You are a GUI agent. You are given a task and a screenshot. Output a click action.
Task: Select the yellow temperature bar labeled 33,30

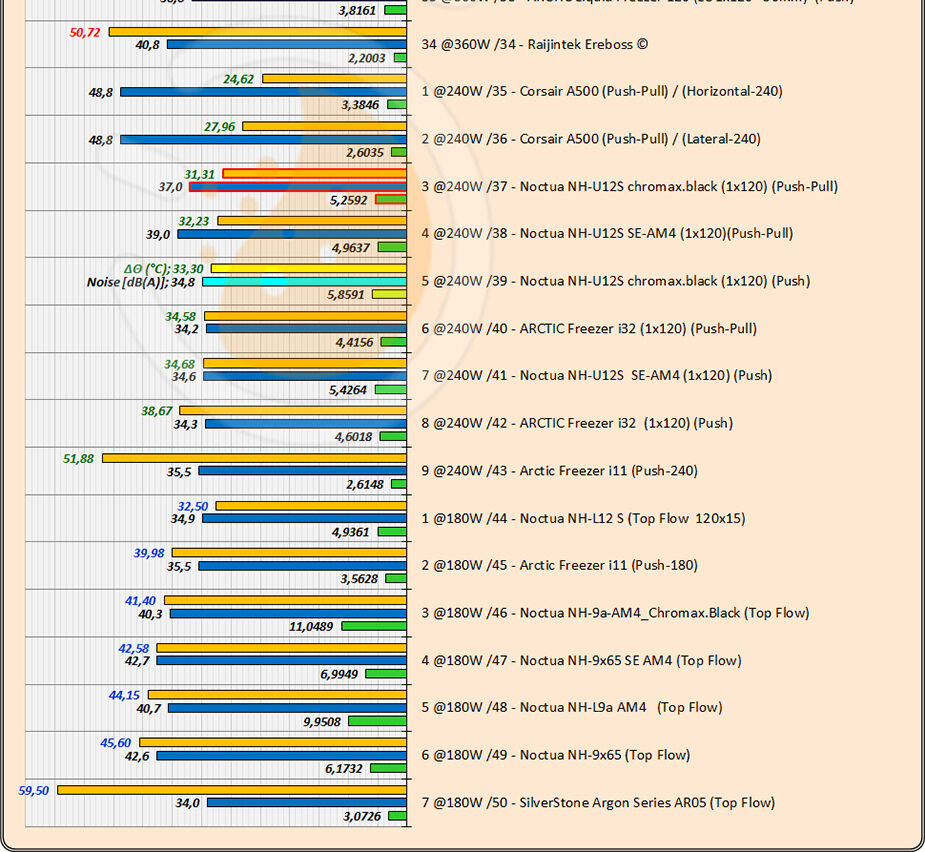[309, 268]
